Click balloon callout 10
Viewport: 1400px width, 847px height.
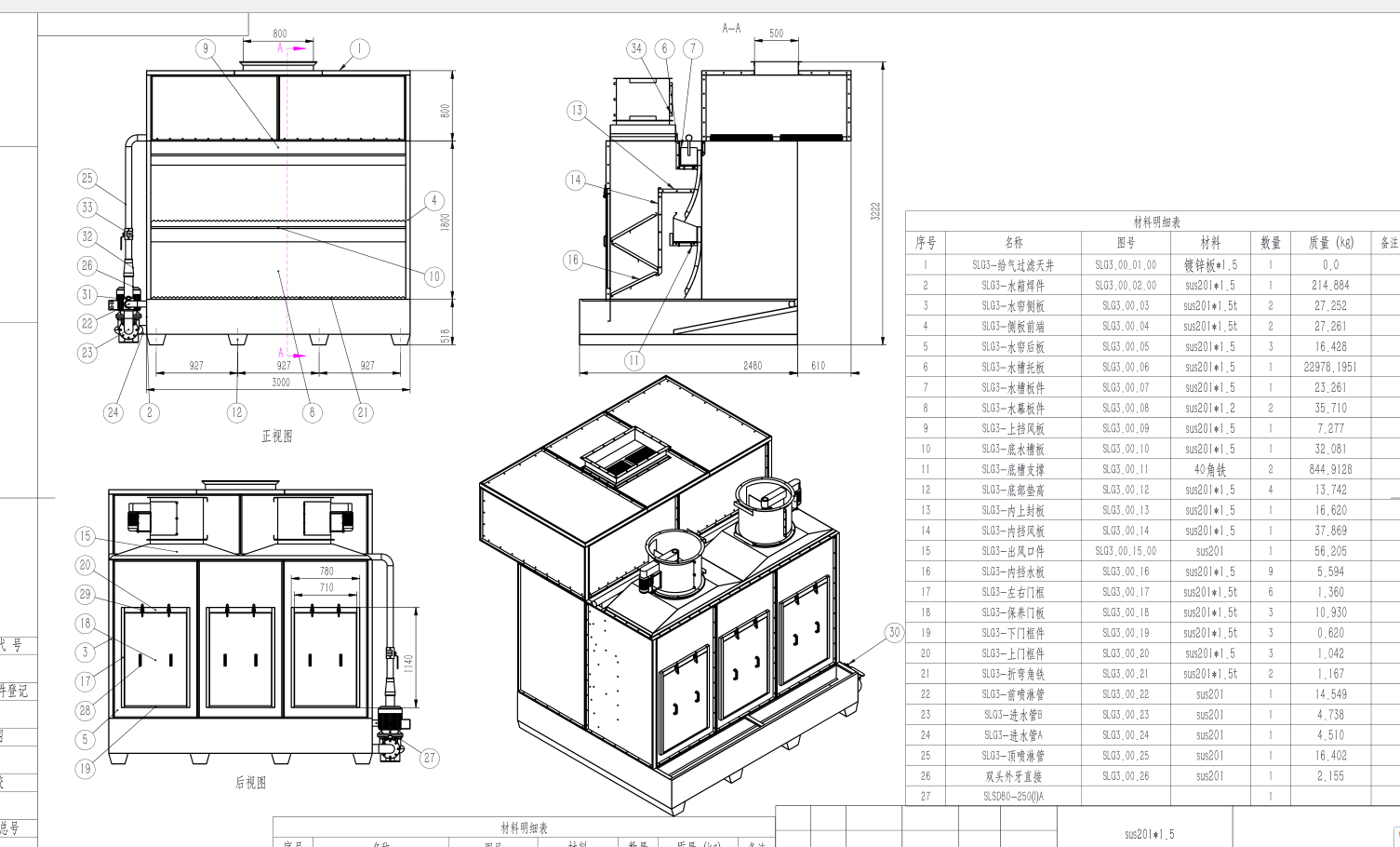(x=434, y=276)
